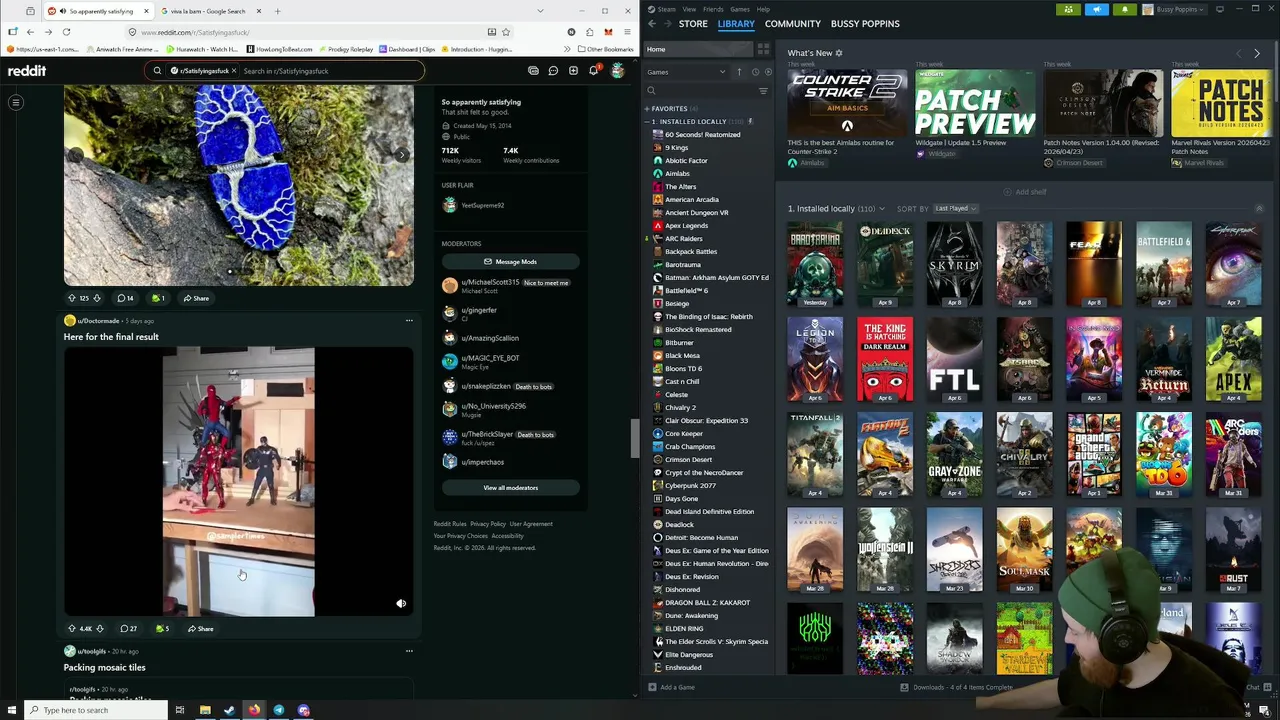
Task: Toggle Steam Big Picture mode icon
Action: tap(1220, 9)
